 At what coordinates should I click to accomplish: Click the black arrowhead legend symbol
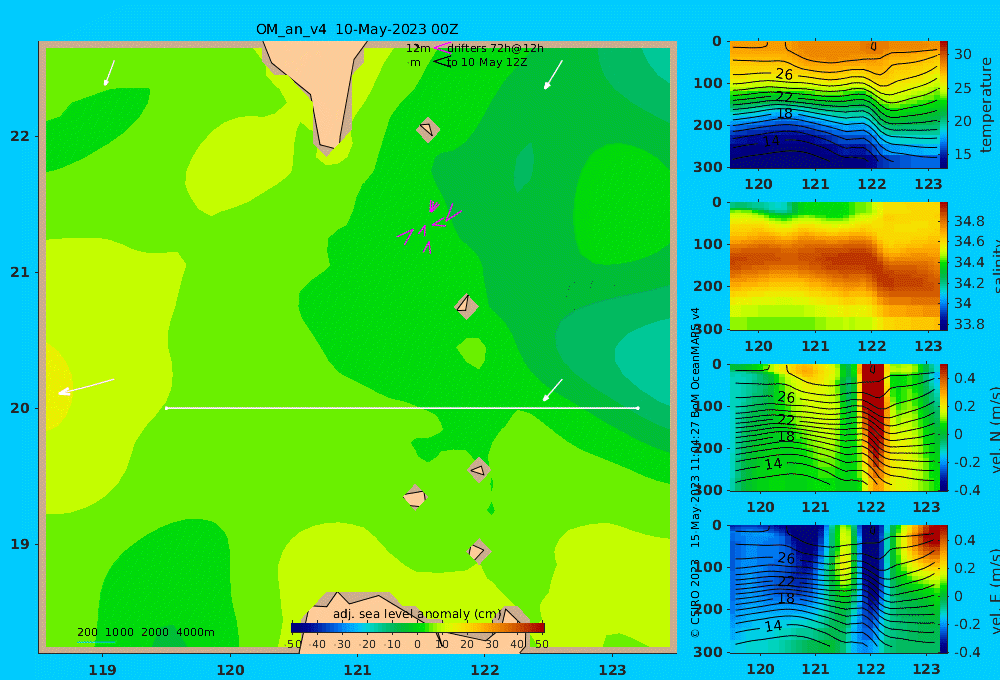click(x=441, y=62)
